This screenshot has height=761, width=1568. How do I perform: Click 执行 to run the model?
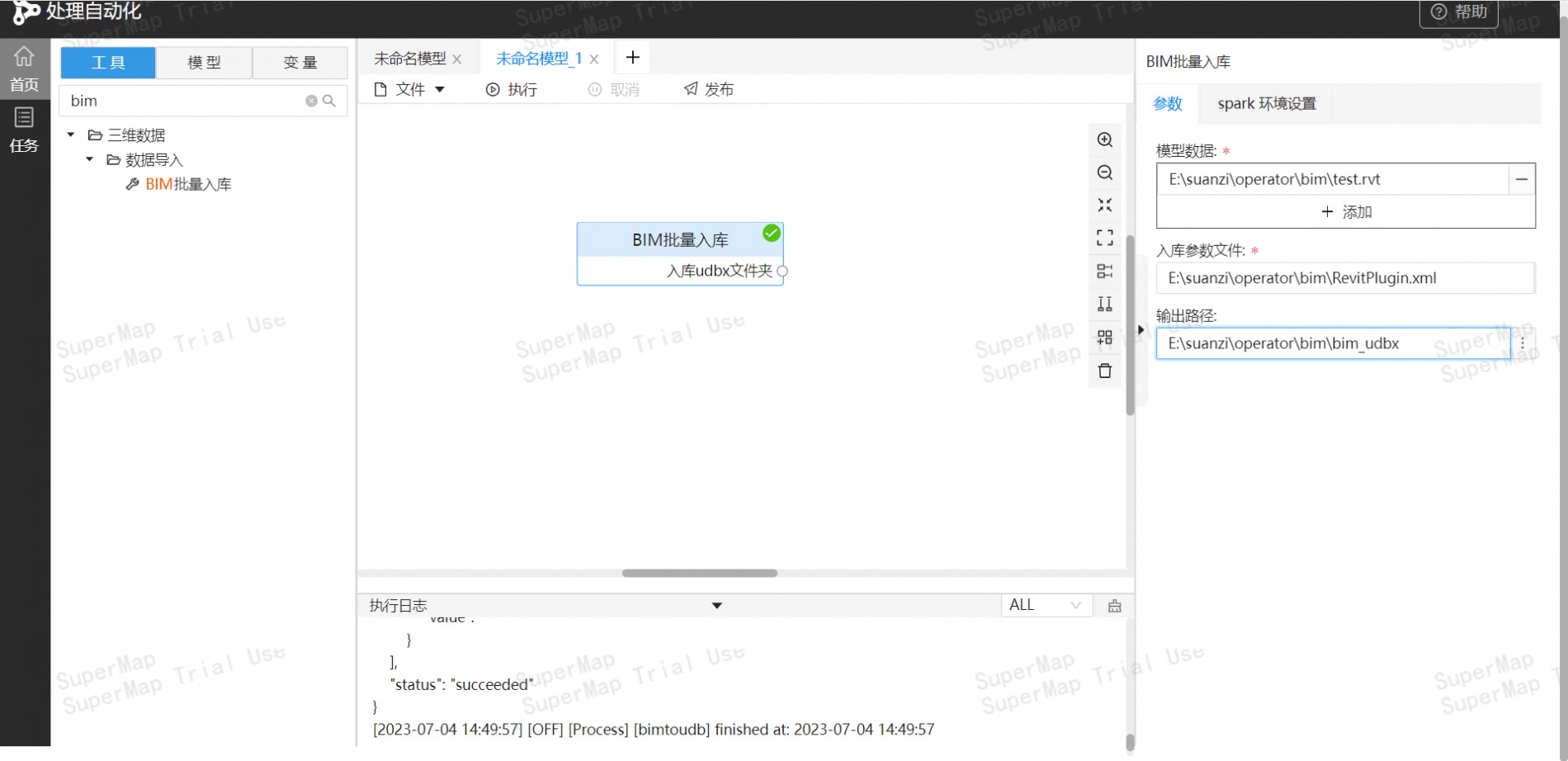[512, 89]
